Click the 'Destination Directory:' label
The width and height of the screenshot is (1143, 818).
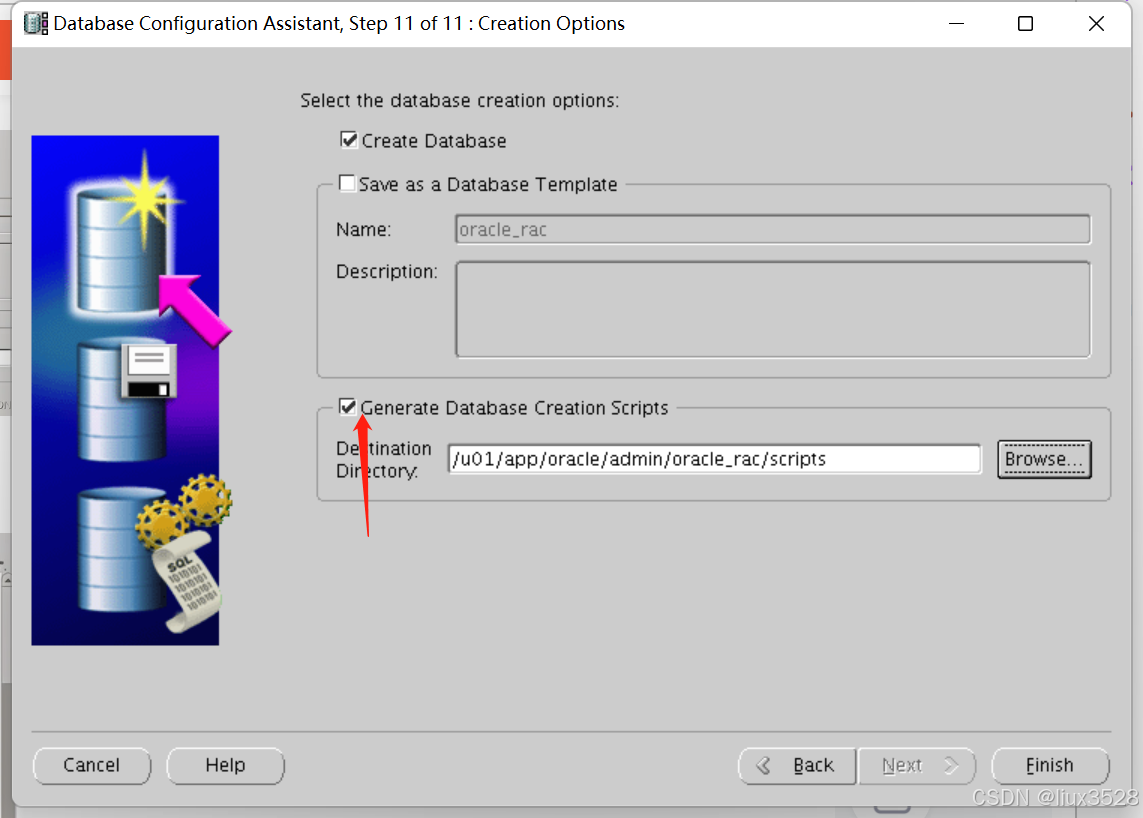[383, 459]
